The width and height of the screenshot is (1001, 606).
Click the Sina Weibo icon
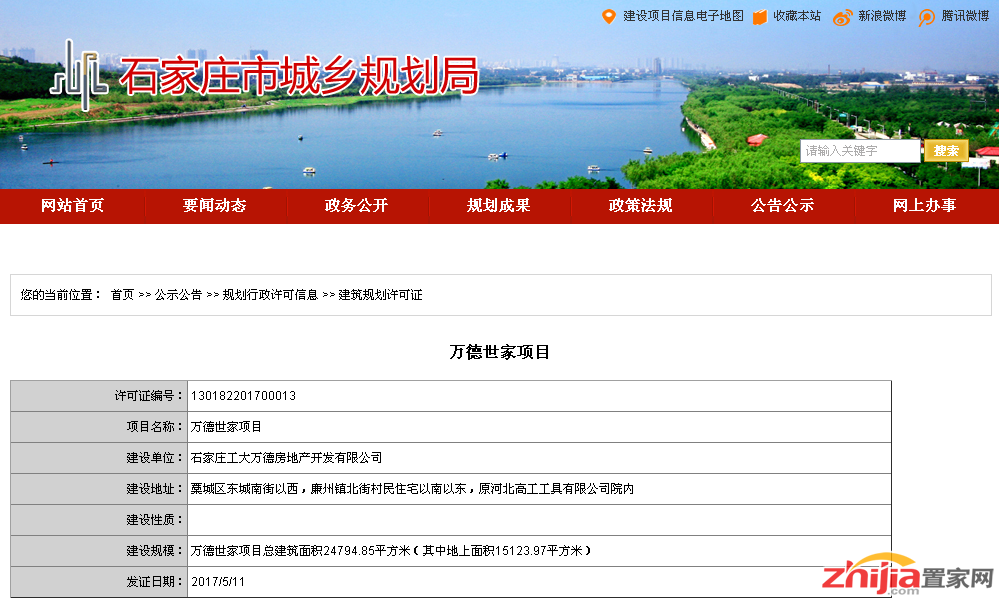842,17
